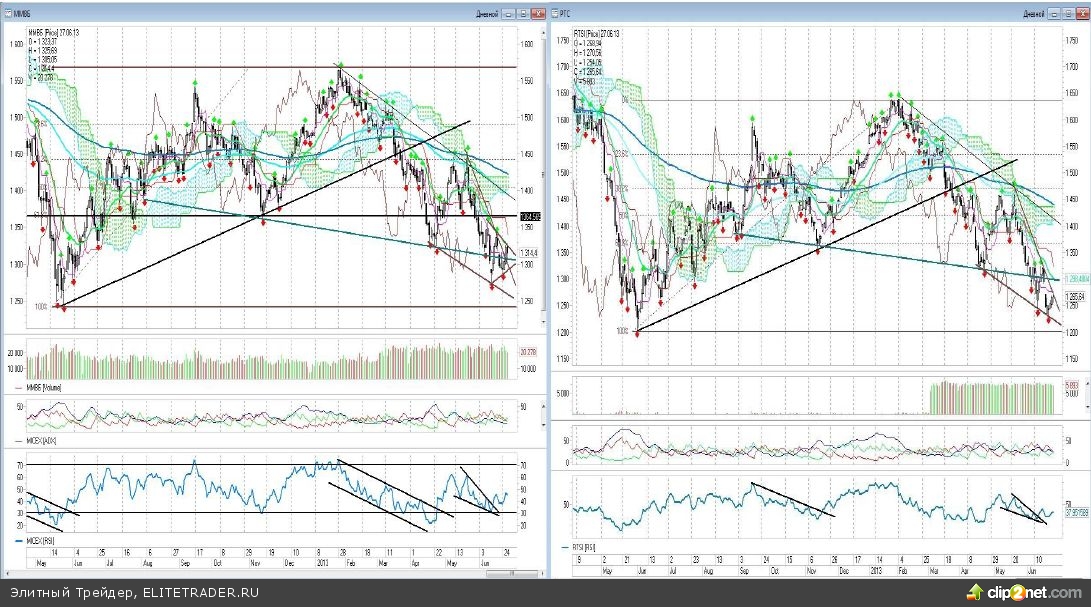
Task: Click the 1 364.50 price level label
Action: 531,216
